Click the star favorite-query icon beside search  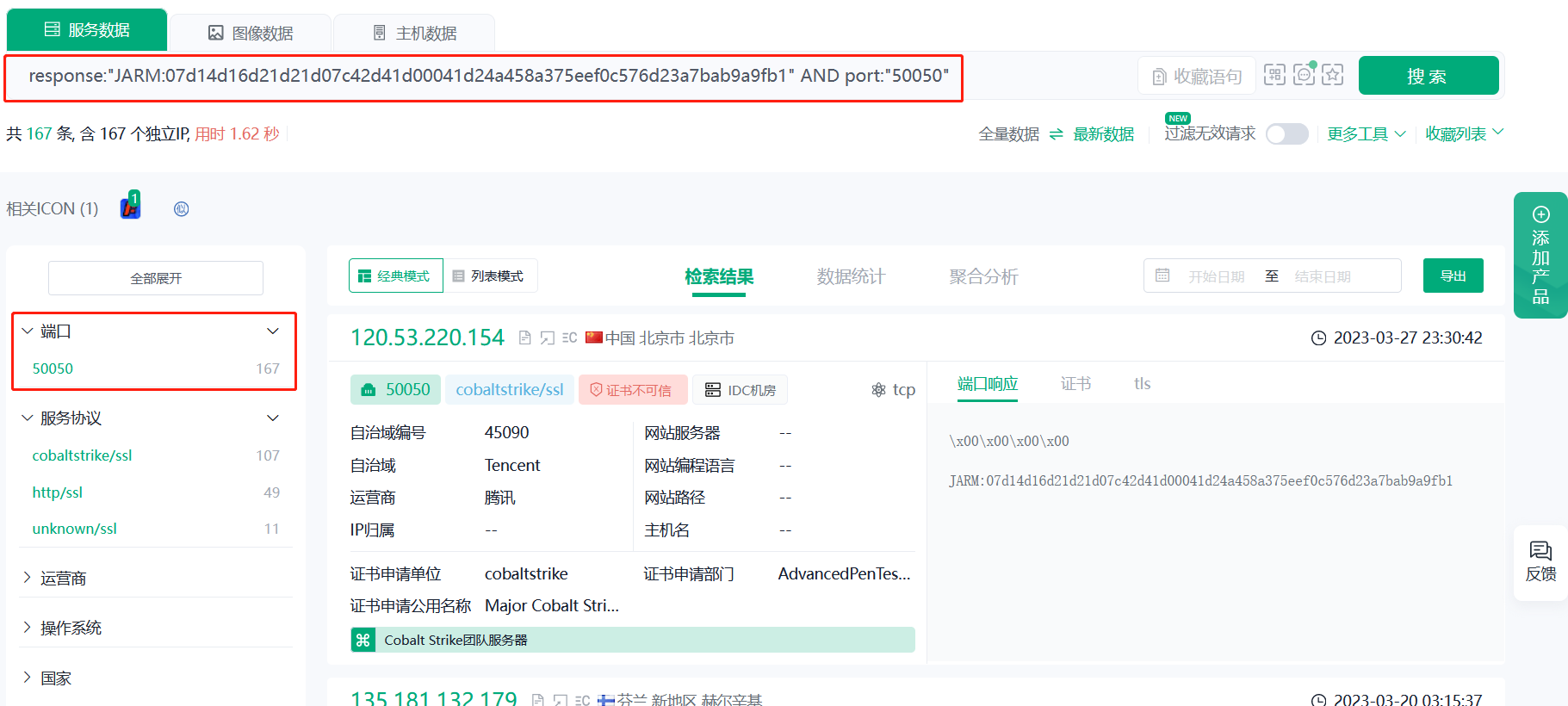tap(1332, 75)
